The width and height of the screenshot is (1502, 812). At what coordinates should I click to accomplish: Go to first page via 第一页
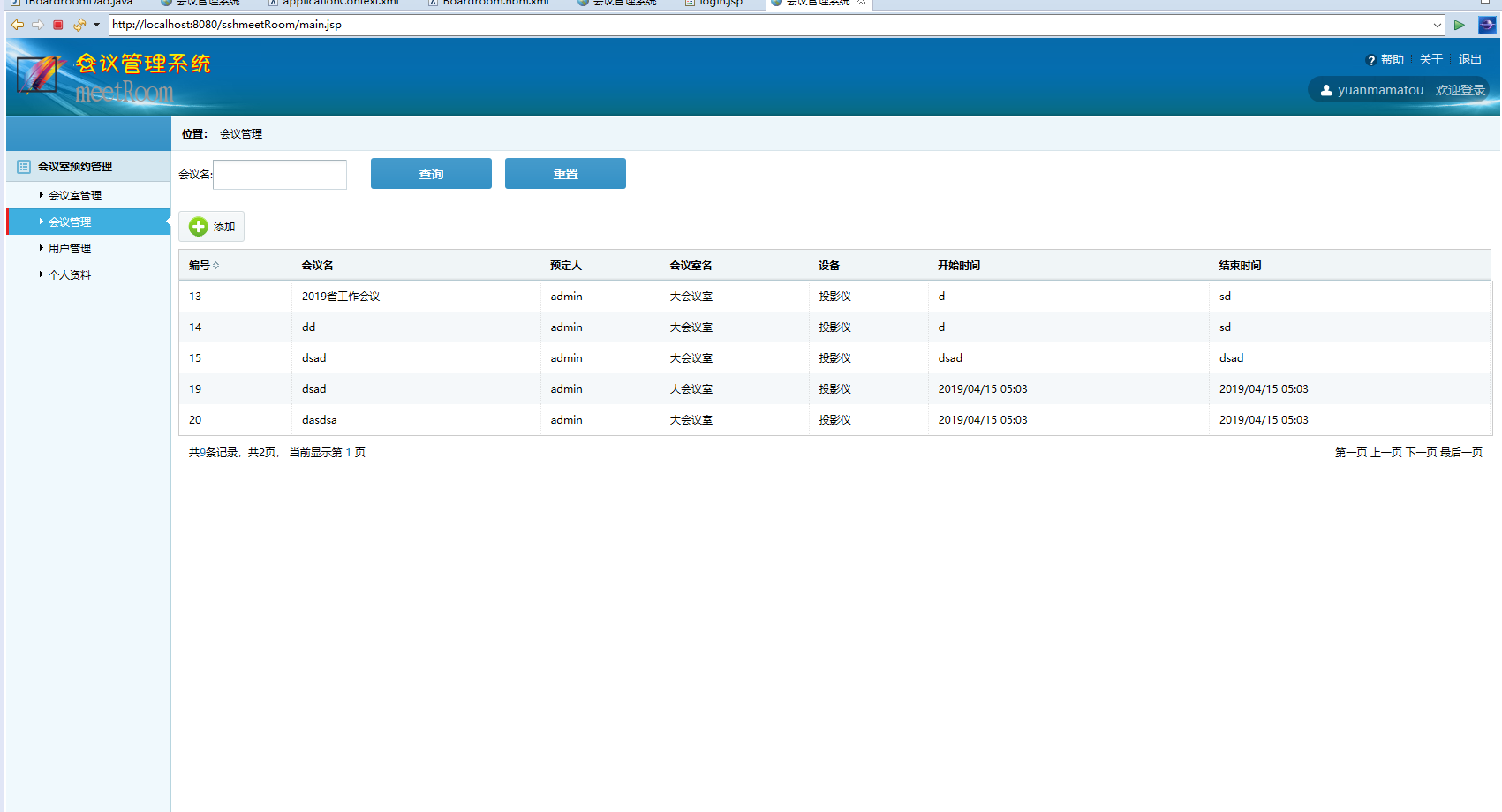[1351, 453]
